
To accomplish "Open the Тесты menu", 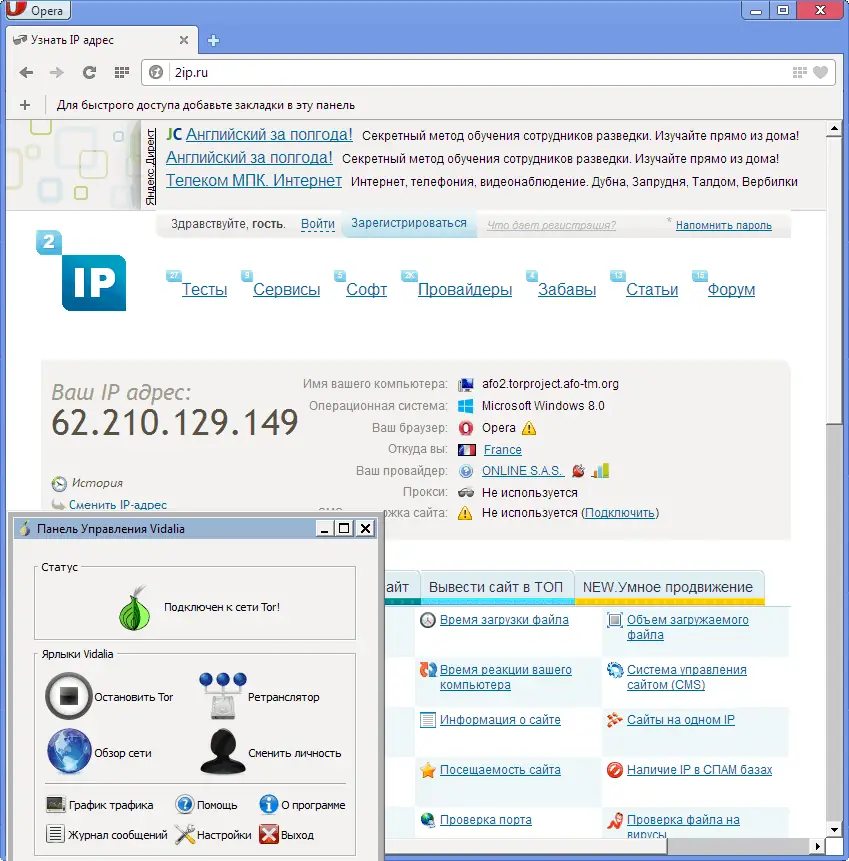I will coord(204,289).
